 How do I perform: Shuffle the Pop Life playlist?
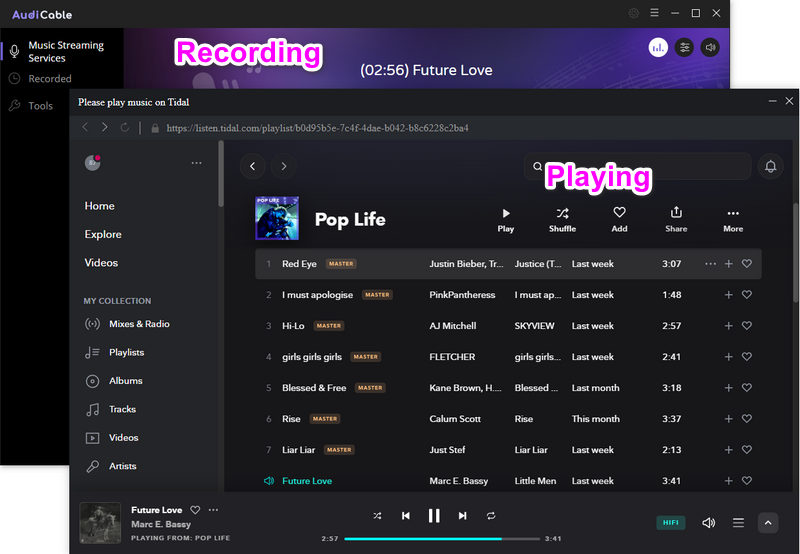(562, 220)
